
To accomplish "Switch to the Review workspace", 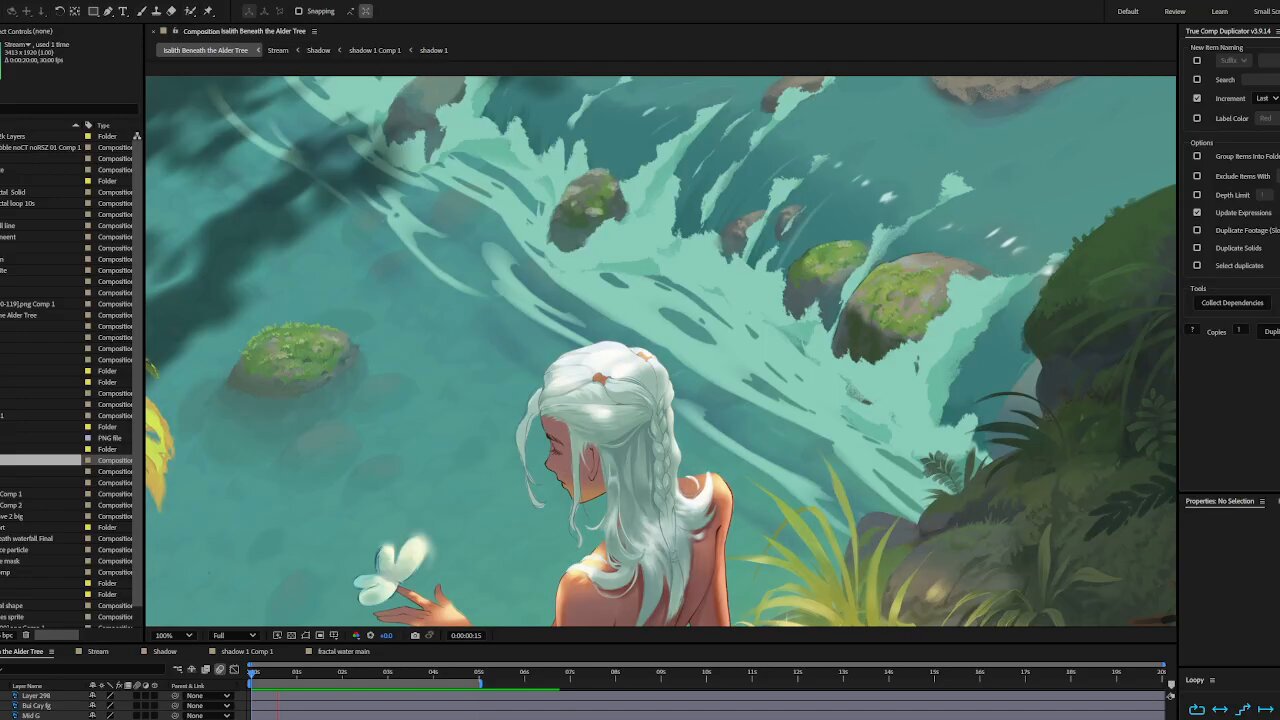I will [x=1175, y=11].
